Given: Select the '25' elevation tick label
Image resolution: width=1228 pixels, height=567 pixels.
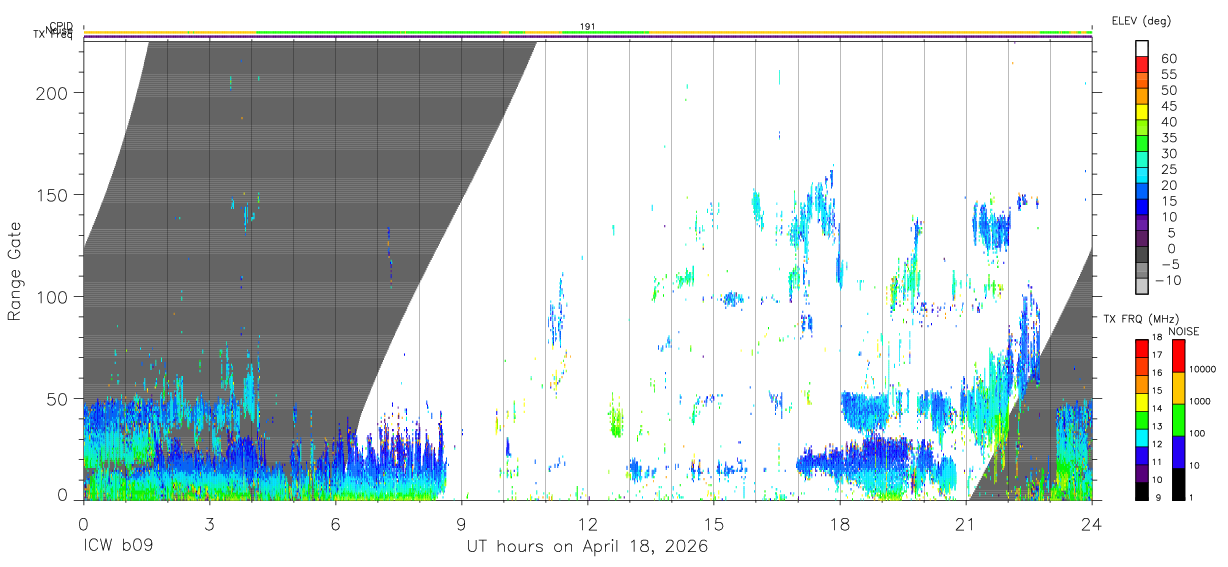Looking at the screenshot, I should [x=1168, y=169].
